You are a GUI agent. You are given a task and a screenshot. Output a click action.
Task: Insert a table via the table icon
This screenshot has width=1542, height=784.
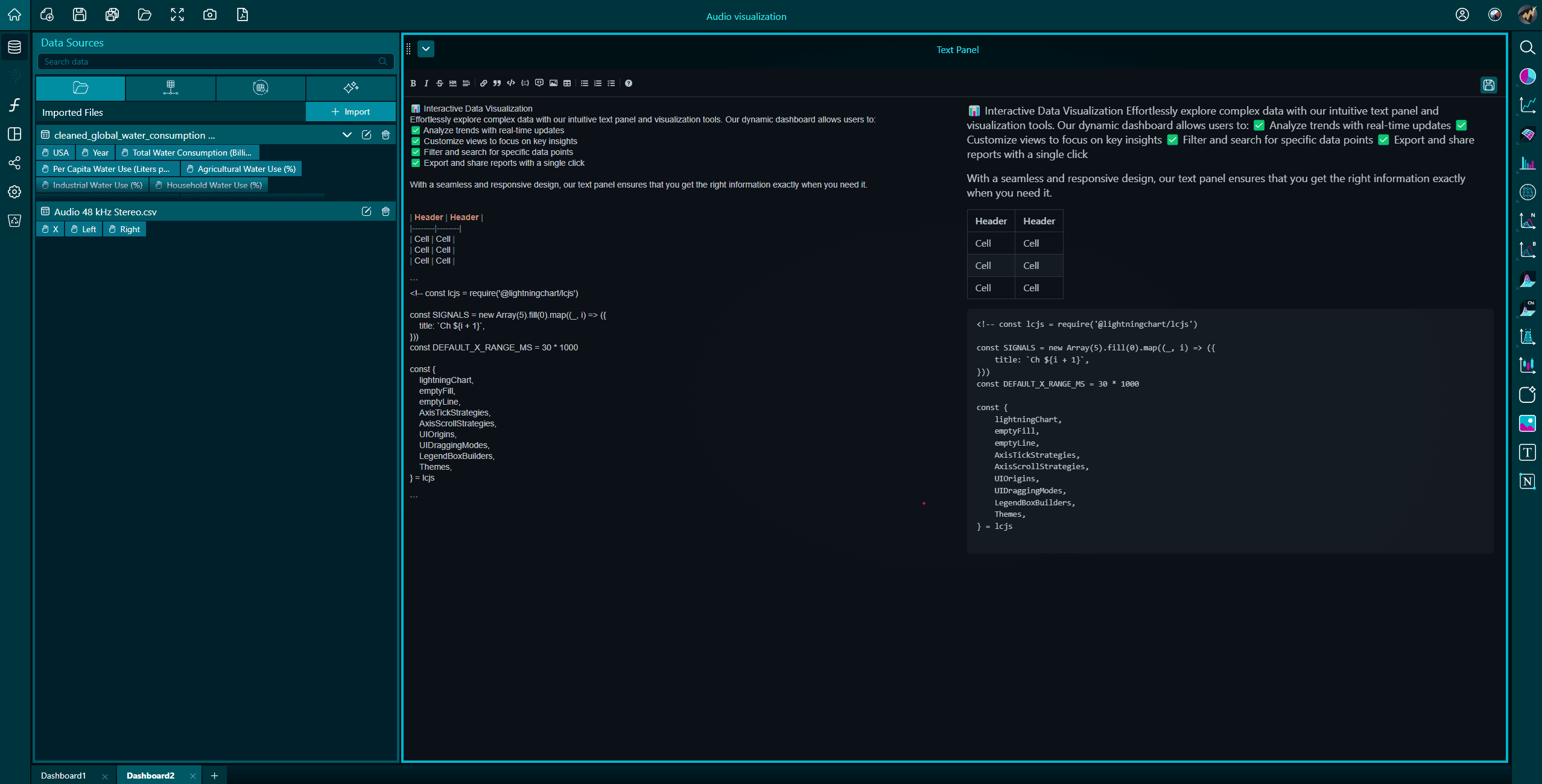click(x=567, y=83)
